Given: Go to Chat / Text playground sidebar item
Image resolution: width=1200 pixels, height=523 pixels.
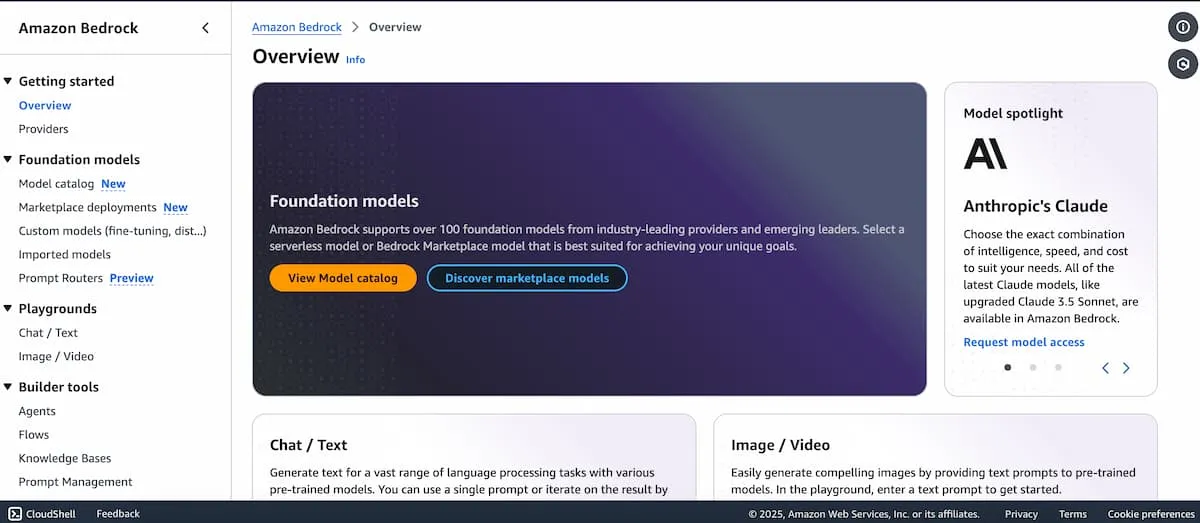Looking at the screenshot, I should [x=48, y=333].
